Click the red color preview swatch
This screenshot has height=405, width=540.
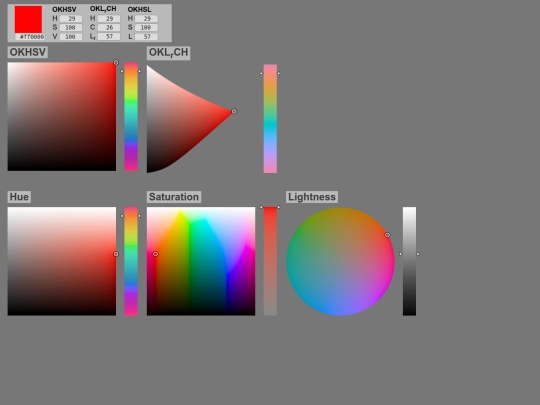coord(28,19)
